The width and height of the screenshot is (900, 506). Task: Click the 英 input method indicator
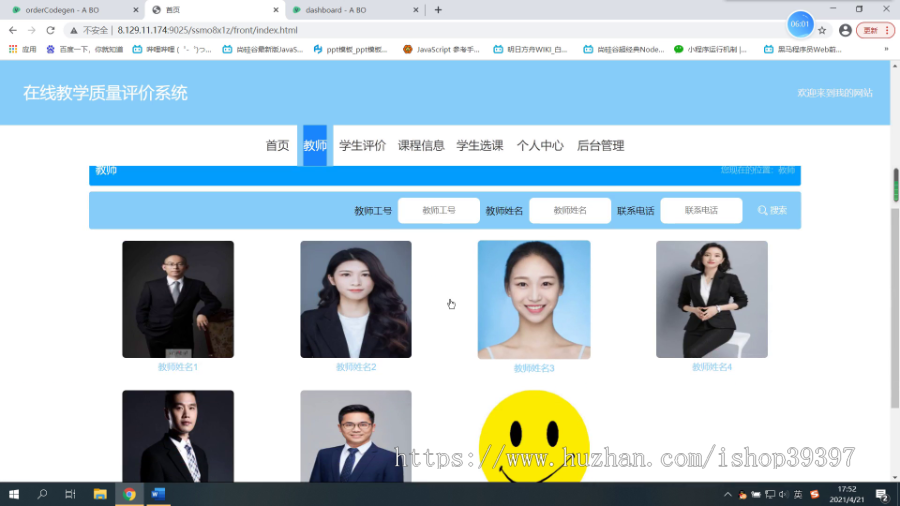point(798,495)
